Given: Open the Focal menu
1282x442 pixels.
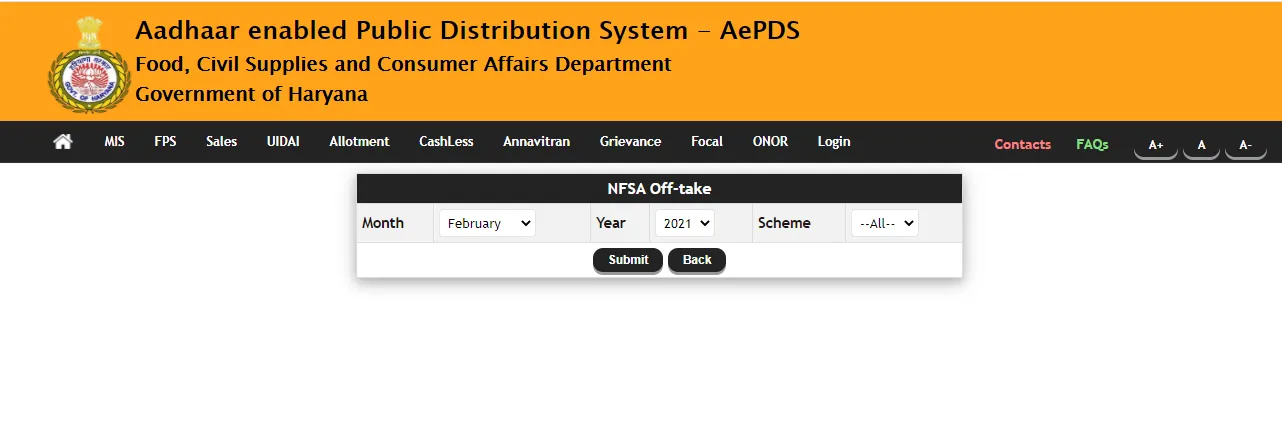Looking at the screenshot, I should [707, 142].
